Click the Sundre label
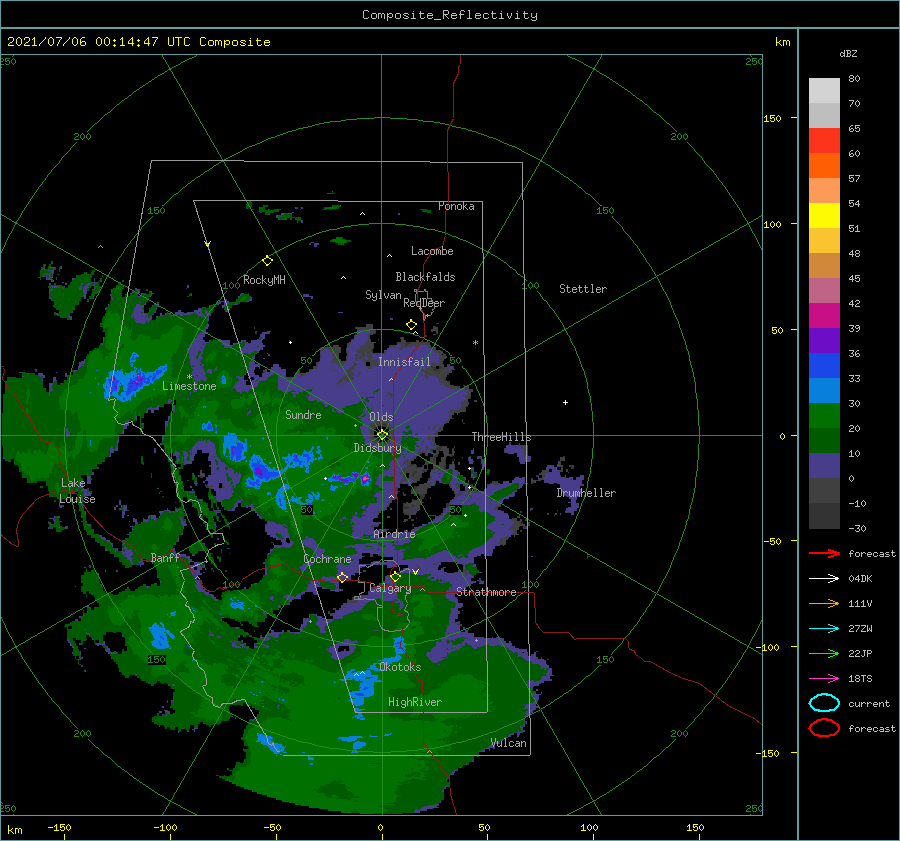Image resolution: width=900 pixels, height=841 pixels. tap(303, 414)
